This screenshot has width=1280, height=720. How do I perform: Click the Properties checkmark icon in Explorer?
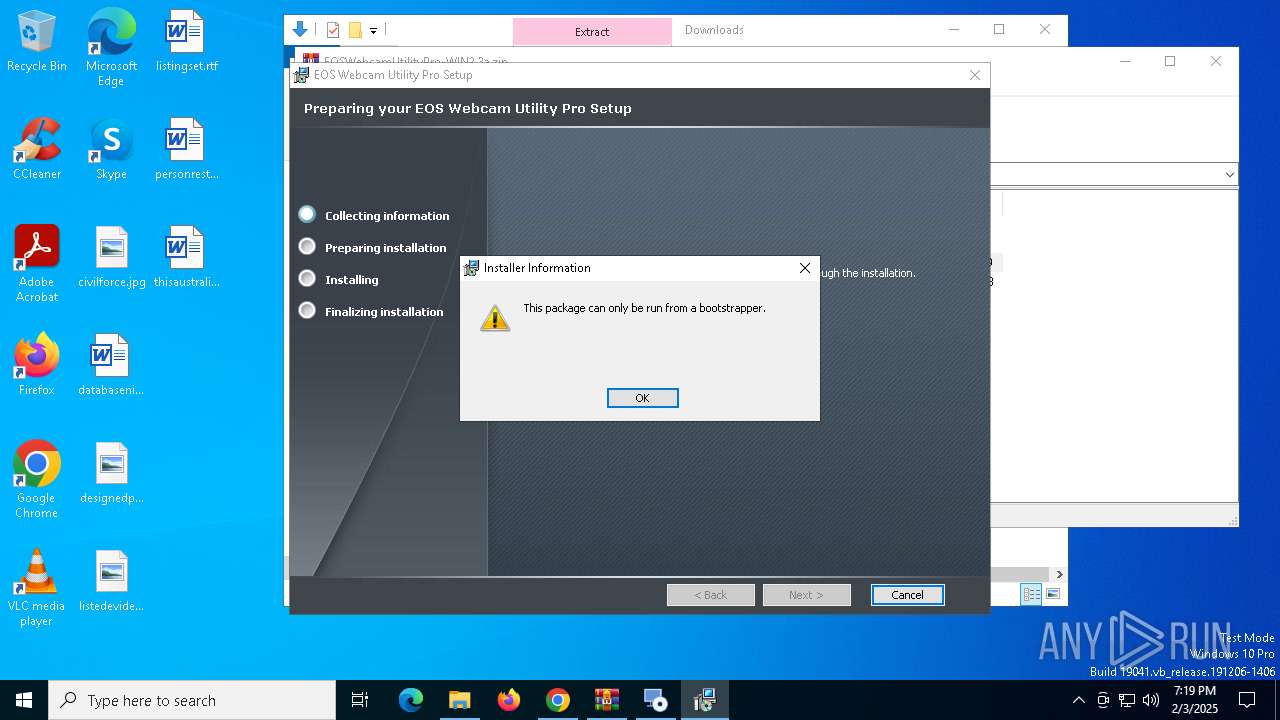(x=333, y=30)
